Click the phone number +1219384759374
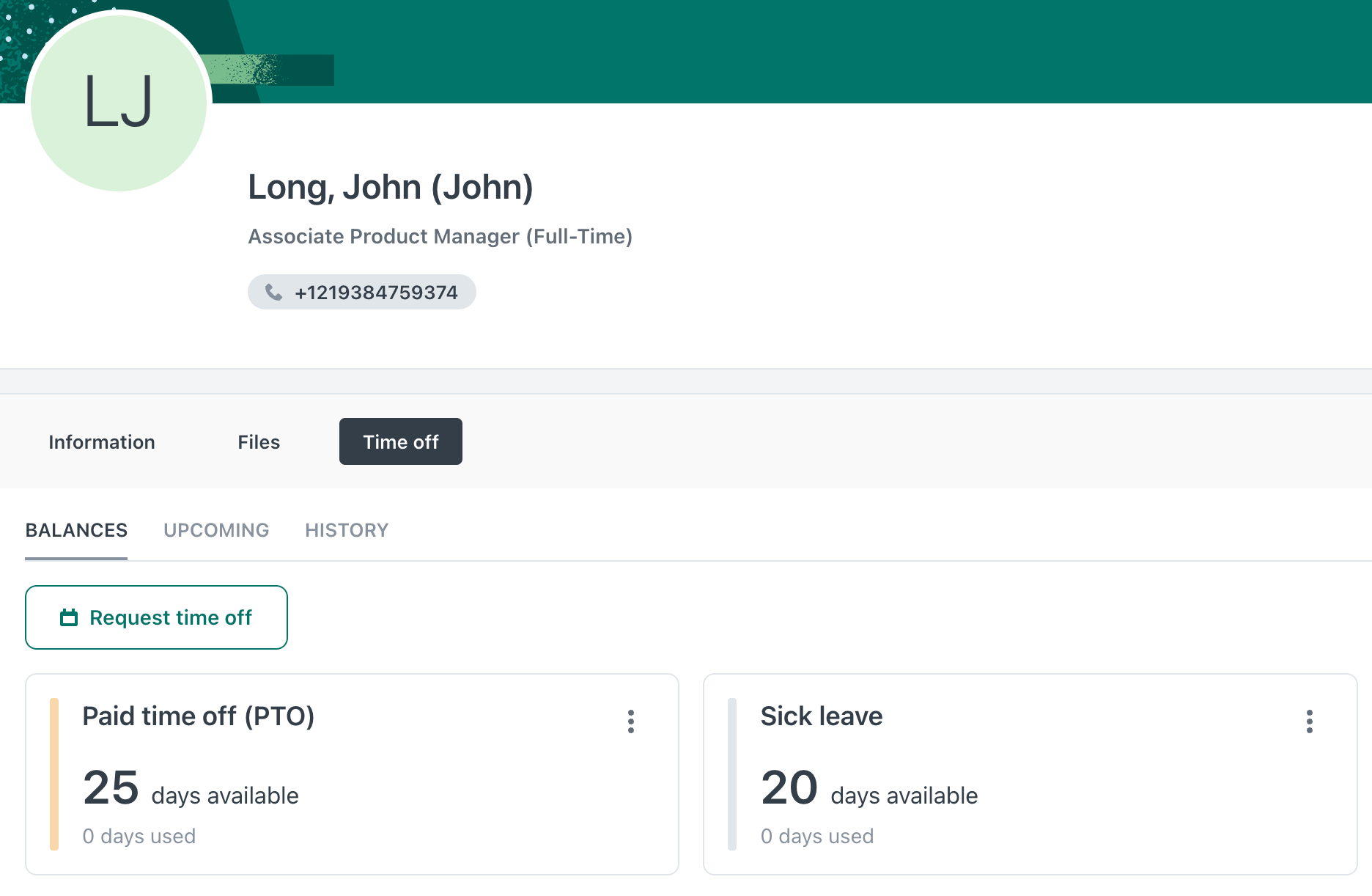Screen dimensions: 1372x896 coord(376,293)
